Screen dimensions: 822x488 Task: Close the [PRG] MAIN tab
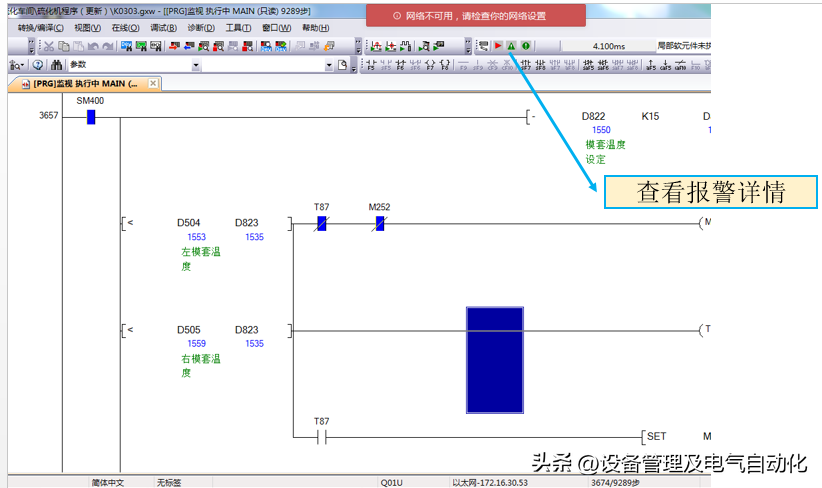pos(154,85)
